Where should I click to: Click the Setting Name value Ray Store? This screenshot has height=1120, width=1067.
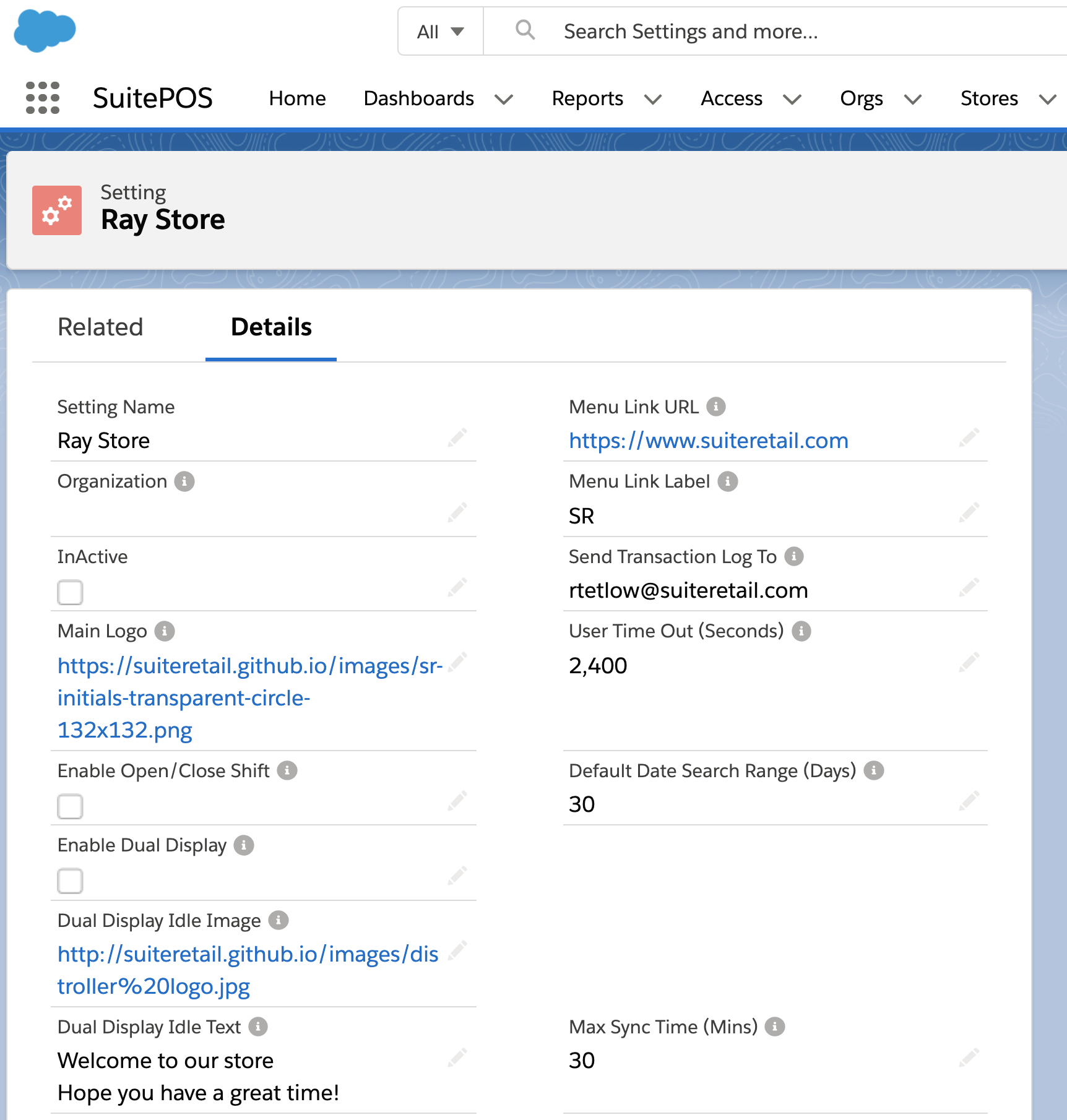[x=103, y=441]
